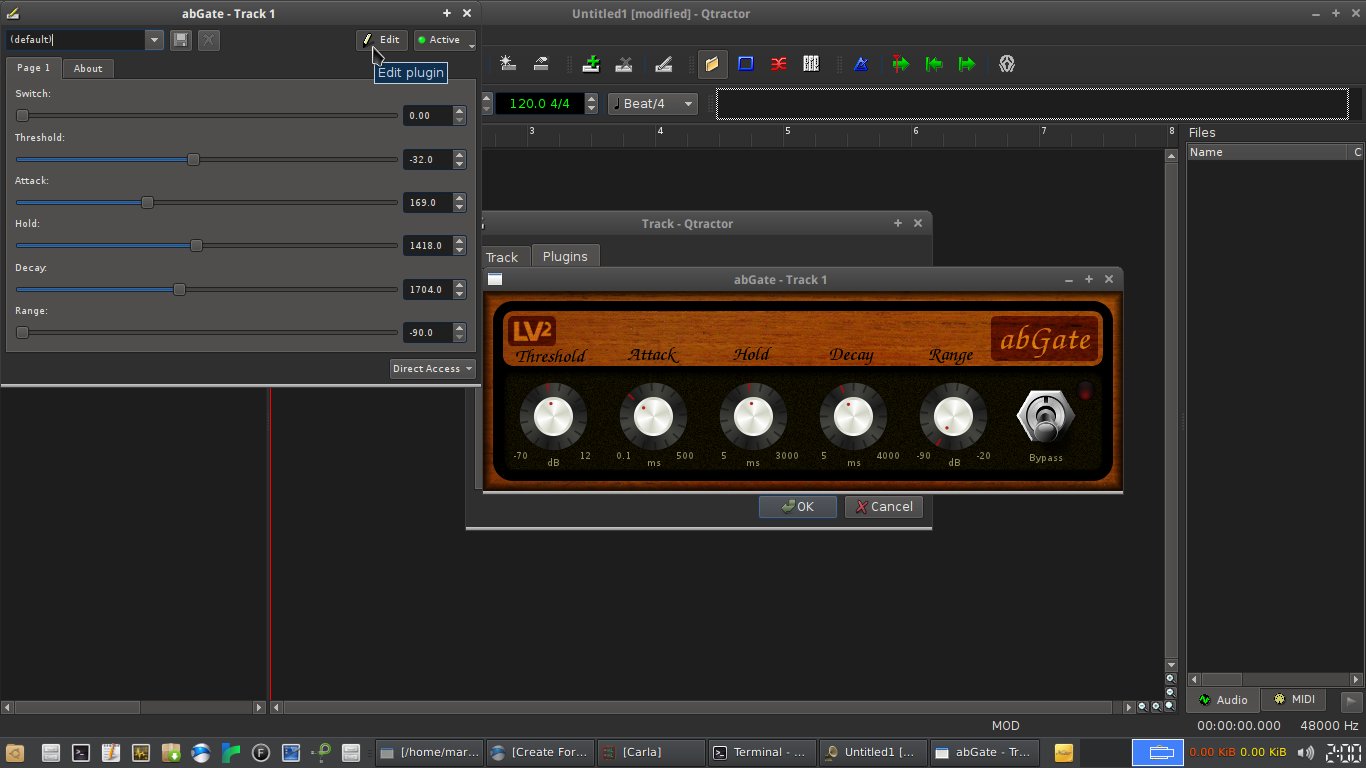
Task: Click the green forward arrow icon
Action: tap(967, 64)
